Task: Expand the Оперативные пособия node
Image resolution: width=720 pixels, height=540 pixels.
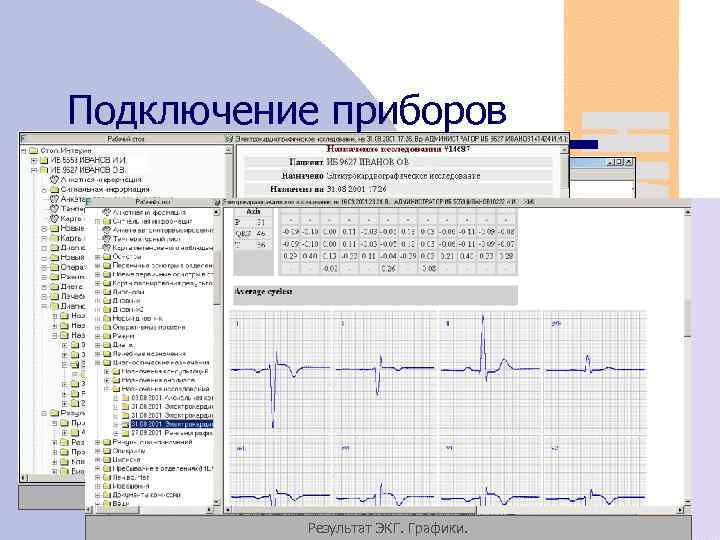Action: tap(97, 327)
